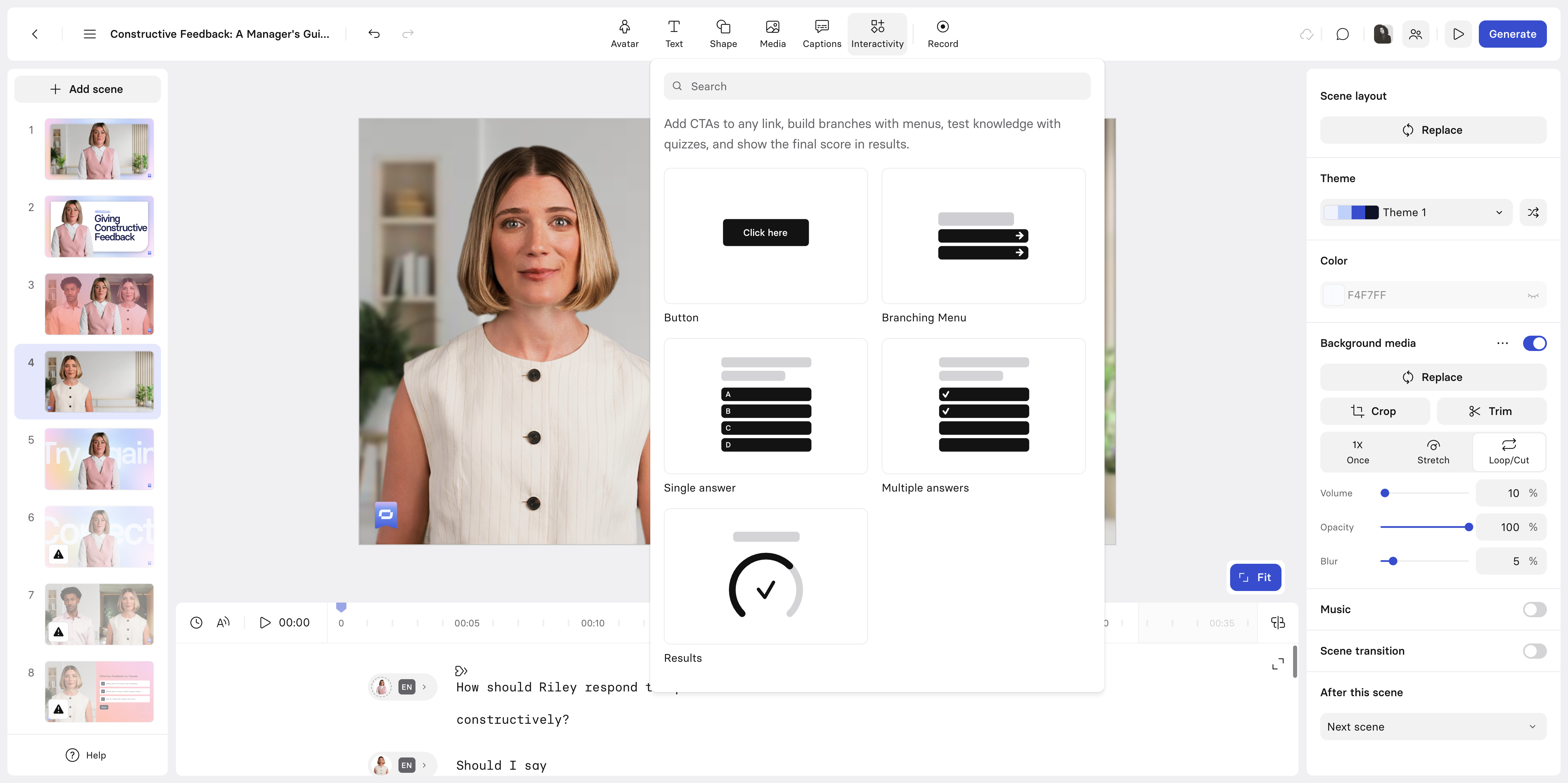Click the Generate button
Image resolution: width=1568 pixels, height=783 pixels.
coord(1512,34)
